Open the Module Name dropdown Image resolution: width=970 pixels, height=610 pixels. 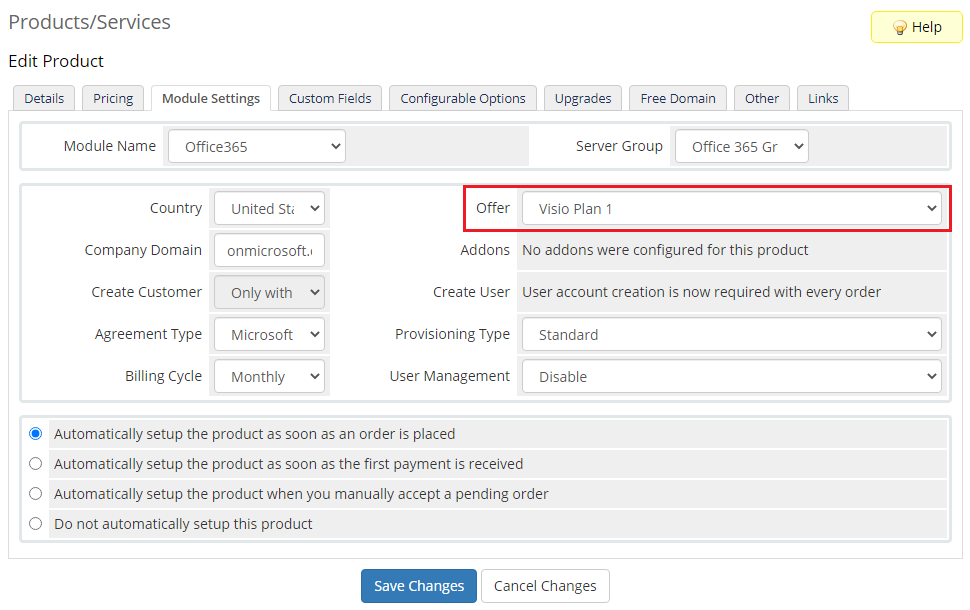tap(257, 147)
